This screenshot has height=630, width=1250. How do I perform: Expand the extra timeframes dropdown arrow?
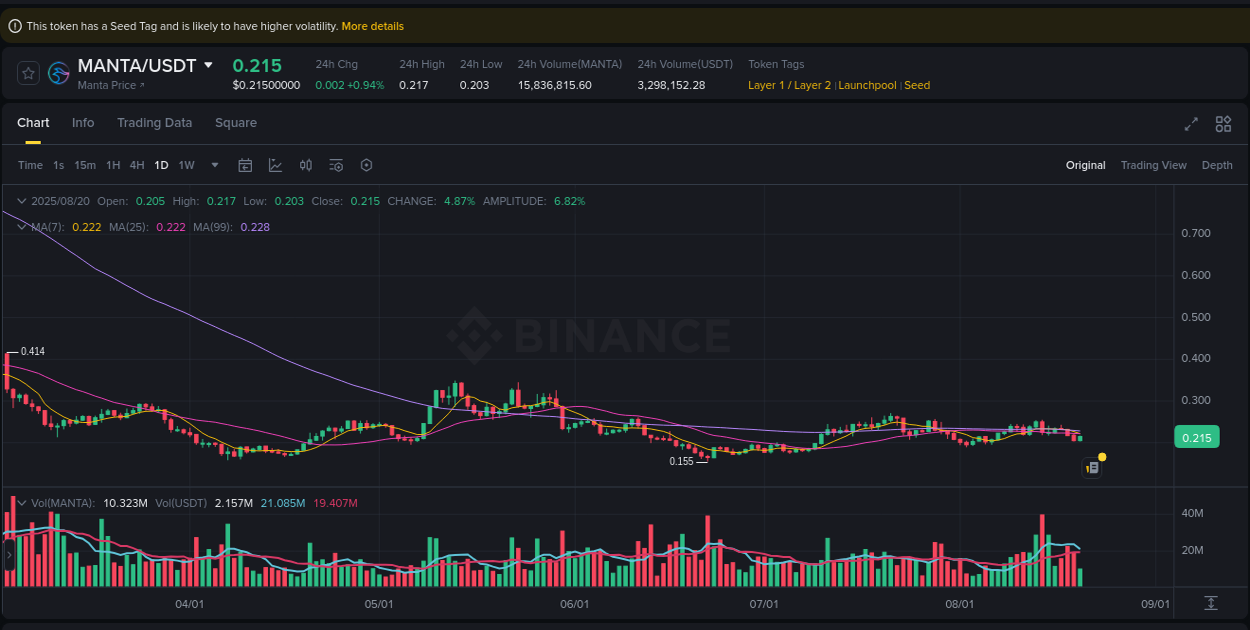(213, 164)
